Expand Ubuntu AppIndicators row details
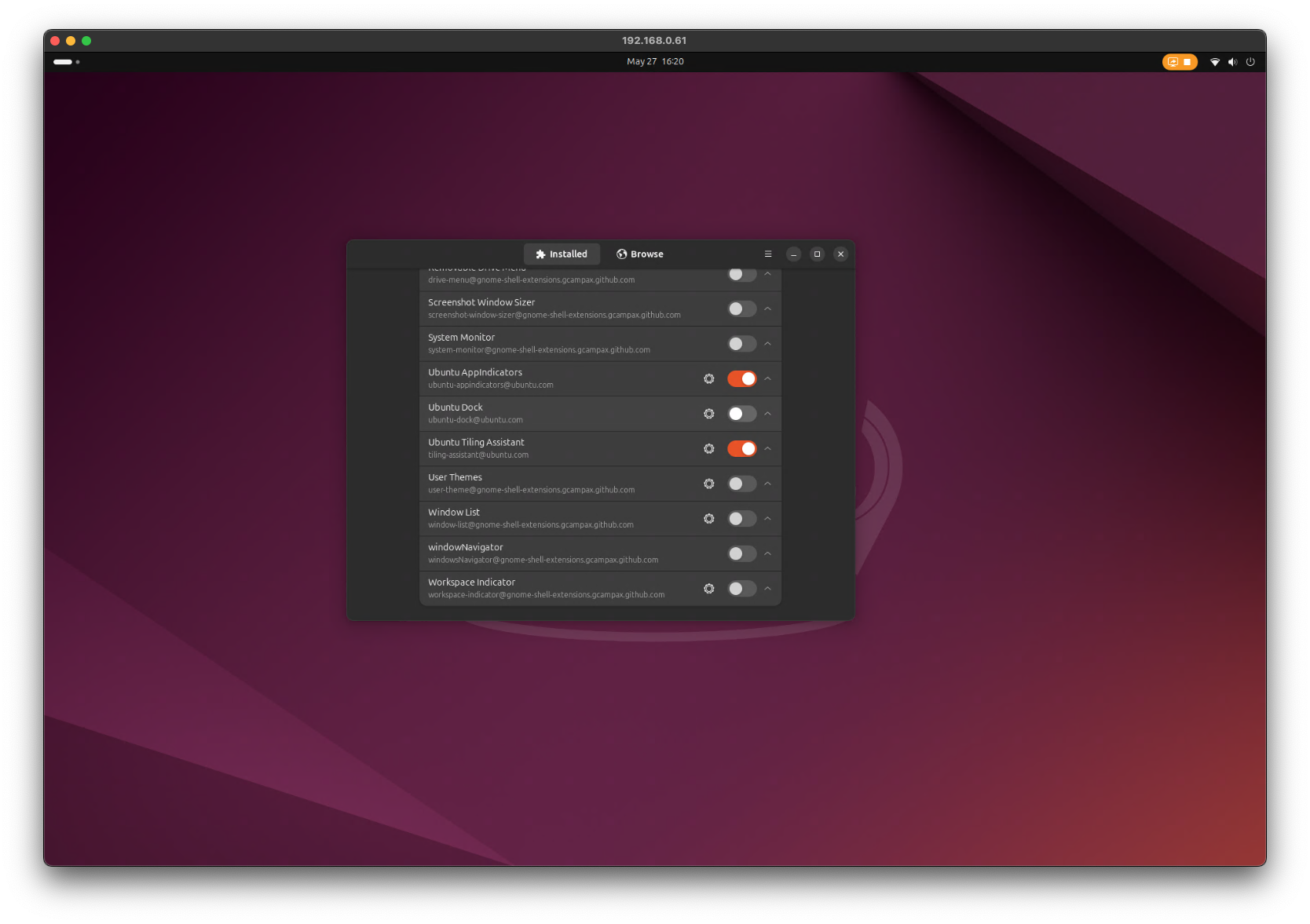Screen dimensions: 1310x924 tap(767, 379)
